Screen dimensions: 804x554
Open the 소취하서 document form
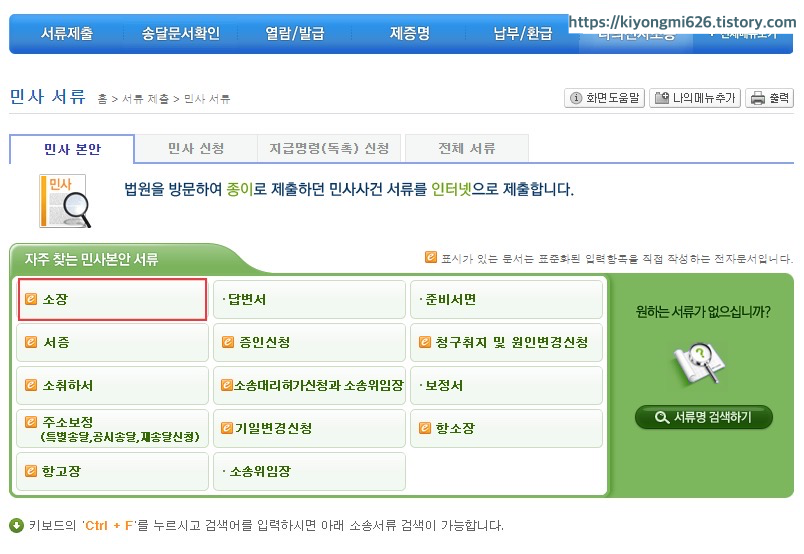click(112, 385)
